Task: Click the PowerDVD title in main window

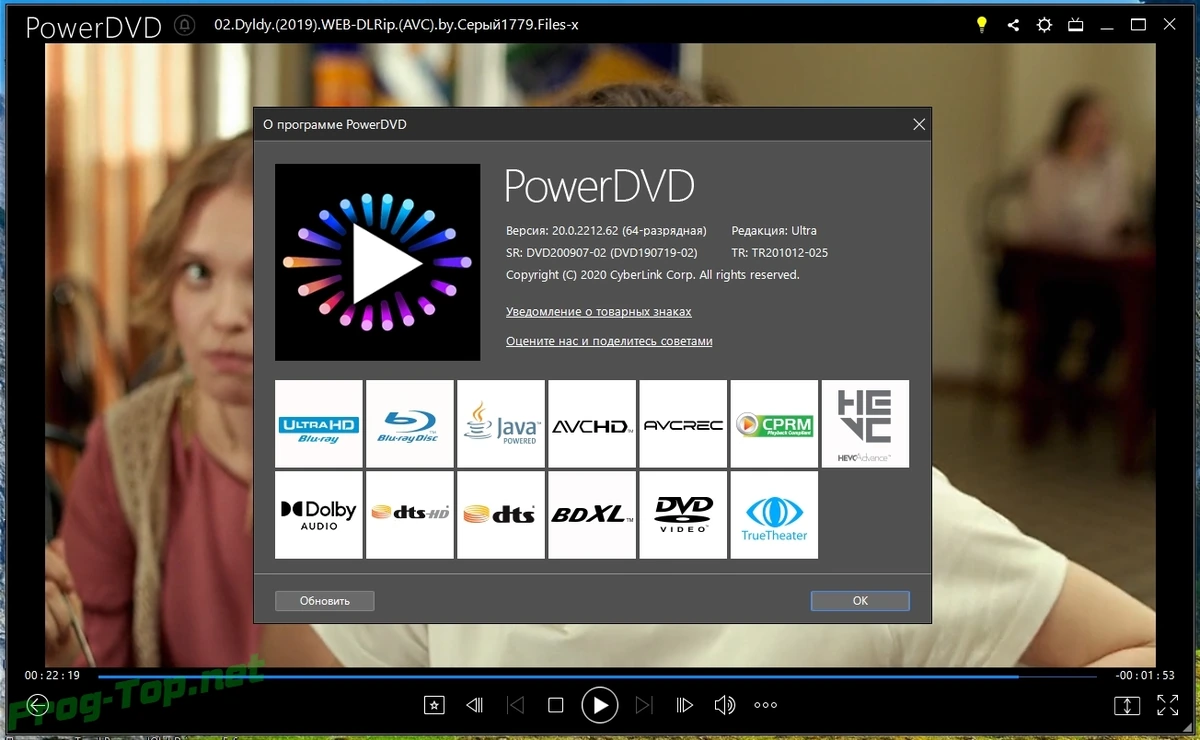Action: click(93, 26)
